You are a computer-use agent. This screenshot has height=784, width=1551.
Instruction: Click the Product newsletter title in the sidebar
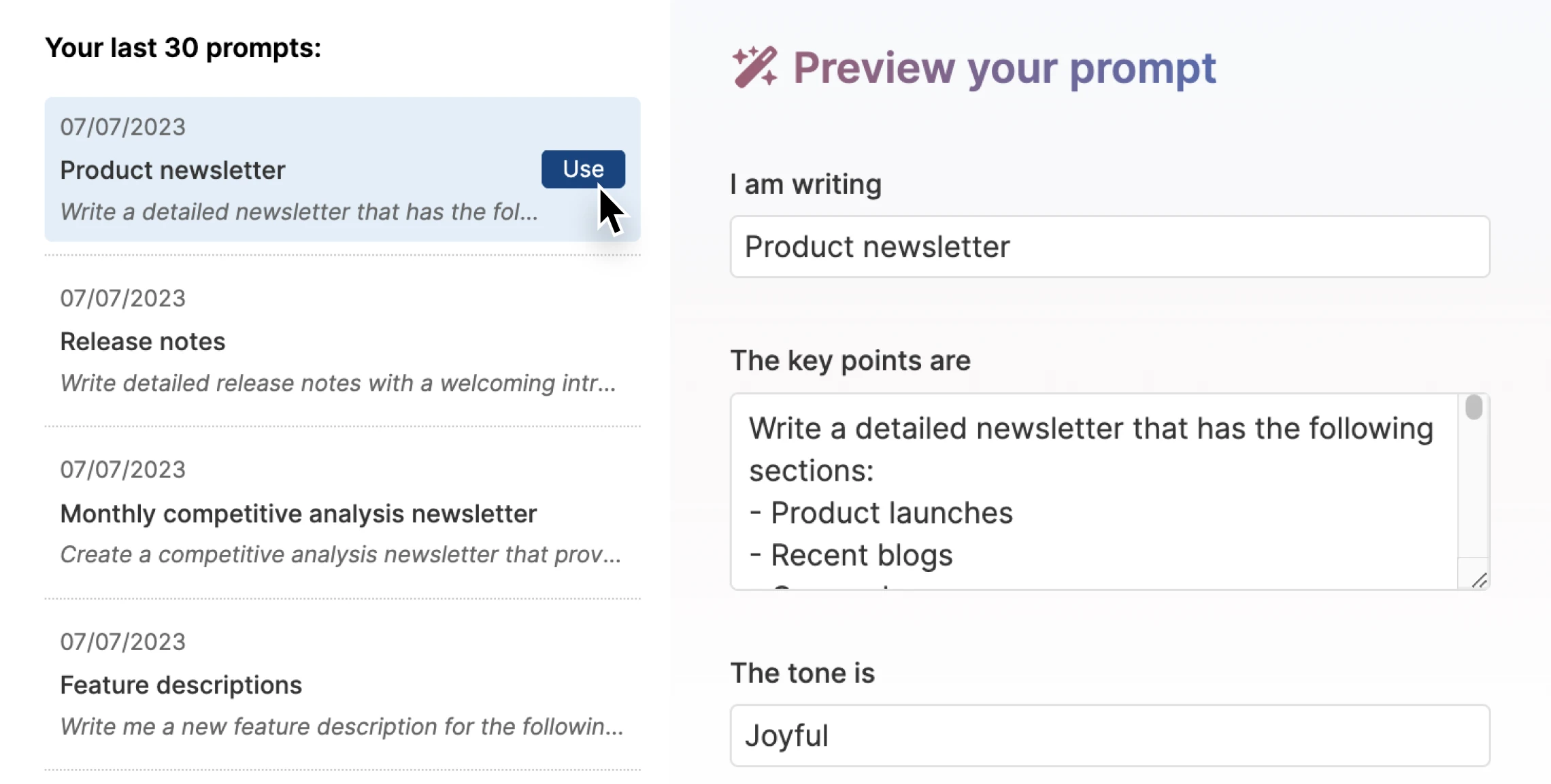(x=171, y=170)
